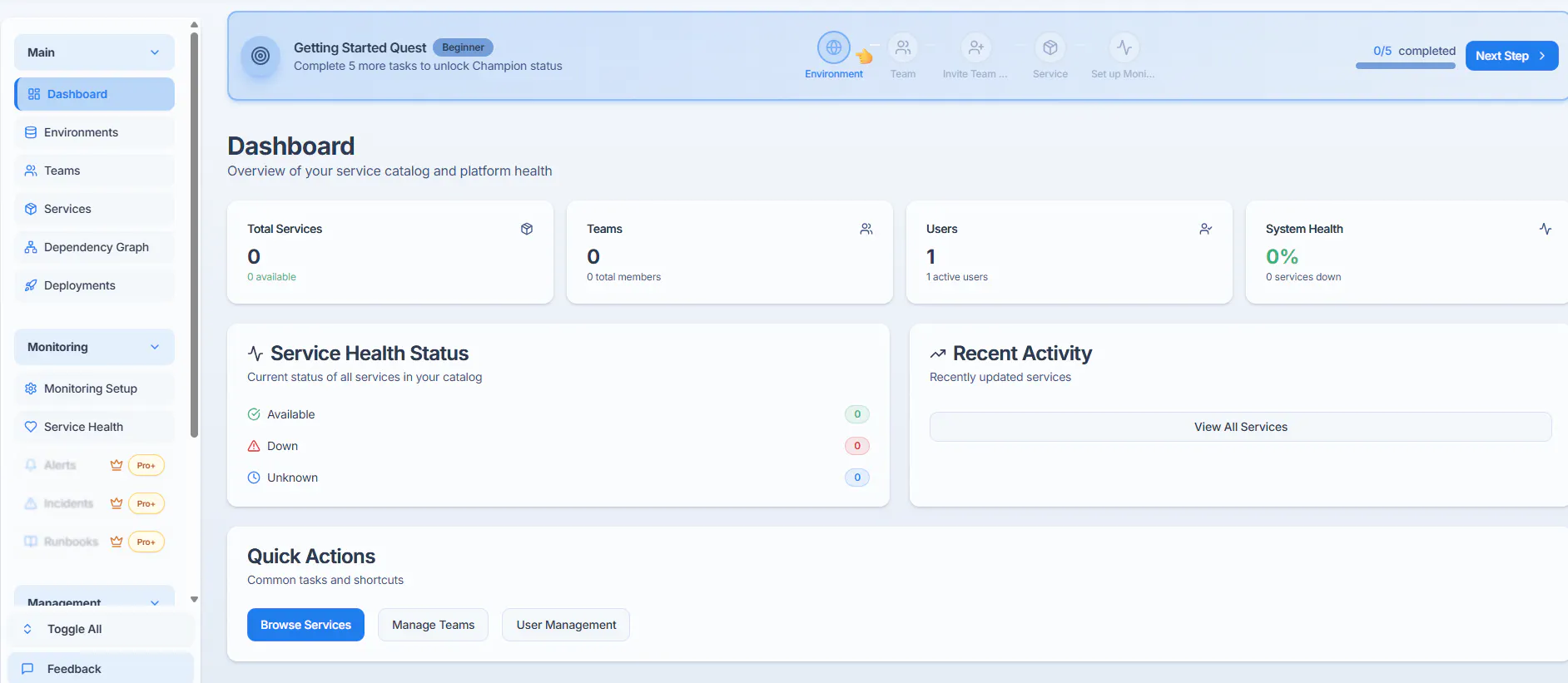Click the red warning icon beside Down
The height and width of the screenshot is (683, 1568).
coord(254,446)
